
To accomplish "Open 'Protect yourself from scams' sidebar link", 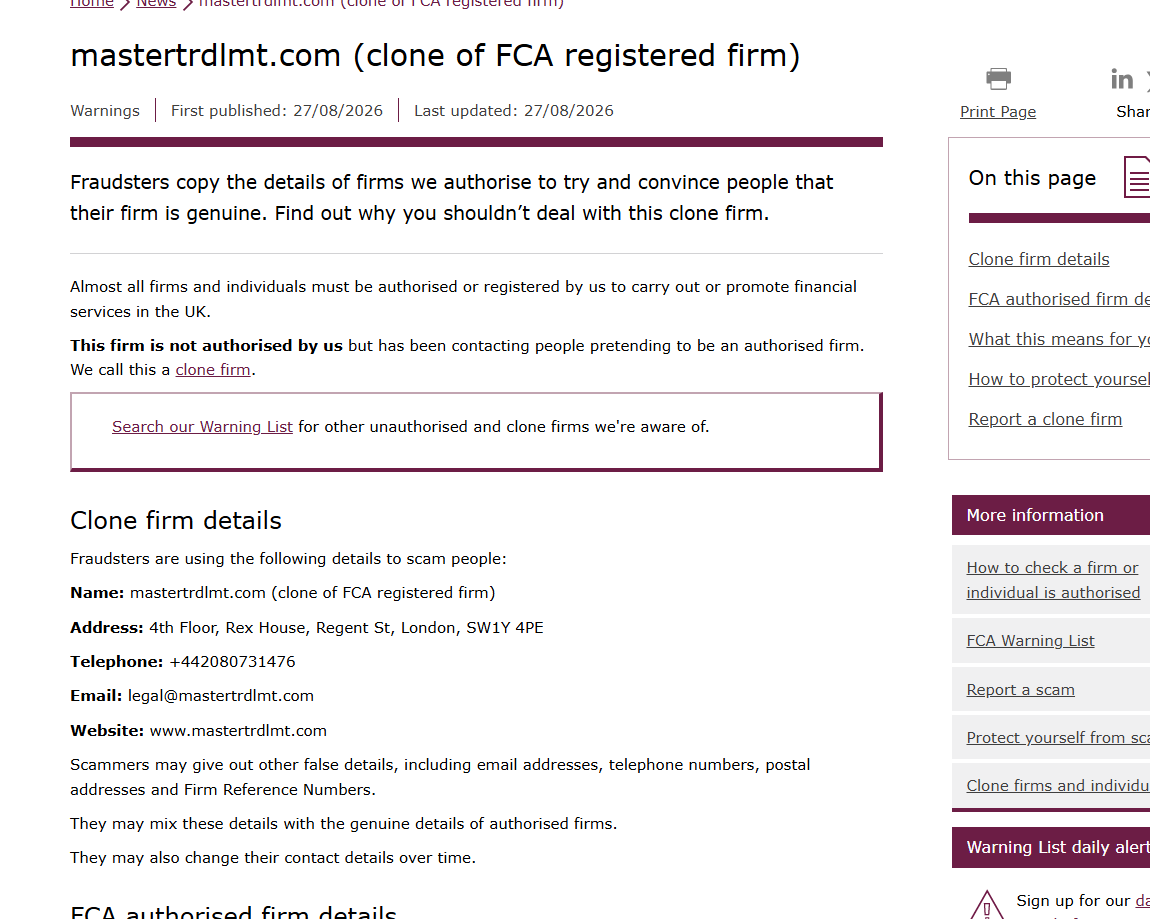I will tap(1058, 738).
